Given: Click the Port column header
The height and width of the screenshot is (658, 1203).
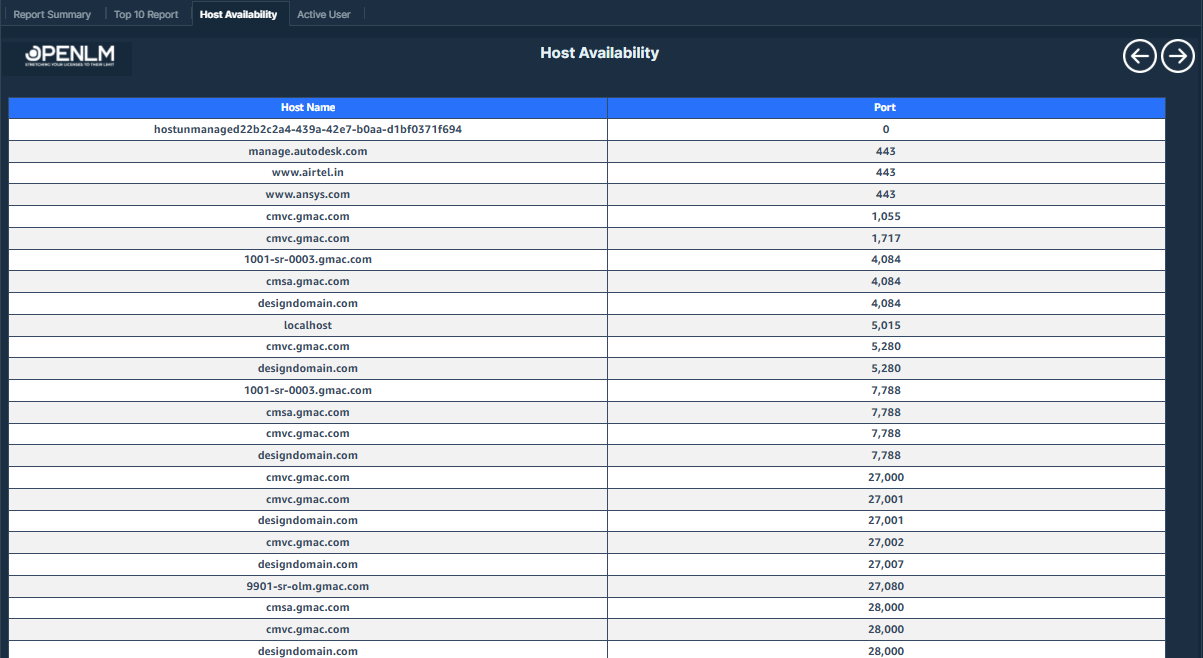Looking at the screenshot, I should (884, 107).
